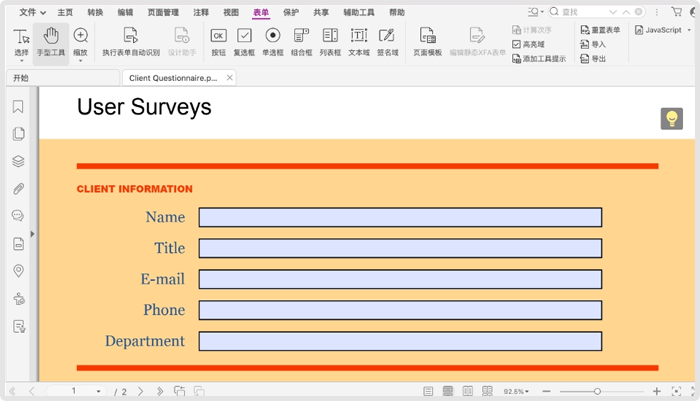Viewport: 700px width, 401px height.
Task: Click the lightbulb hint icon
Action: coord(671,119)
